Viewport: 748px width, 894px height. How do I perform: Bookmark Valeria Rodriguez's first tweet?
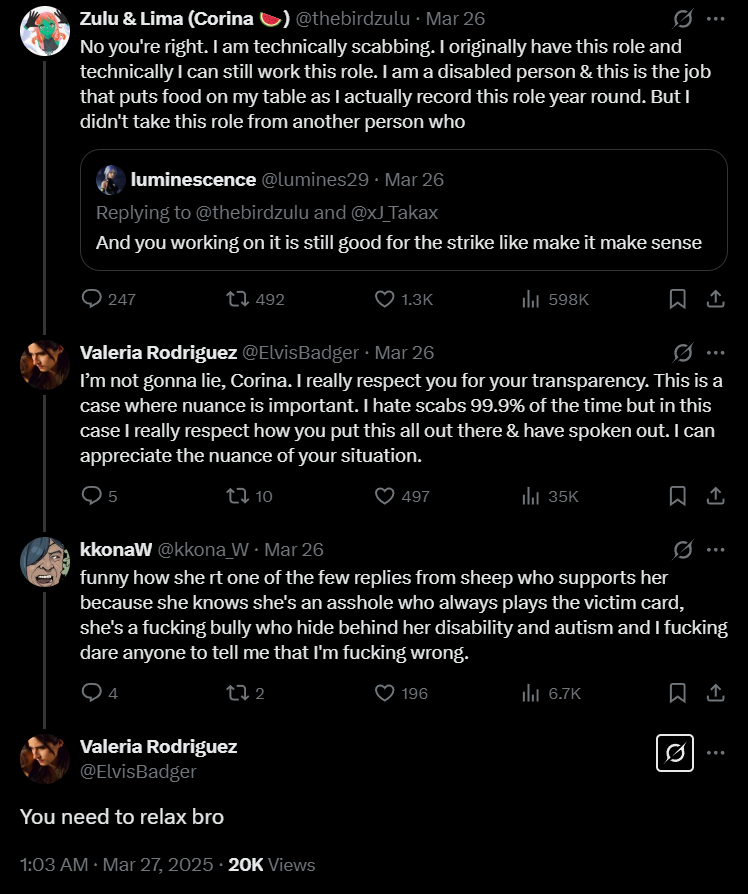677,496
